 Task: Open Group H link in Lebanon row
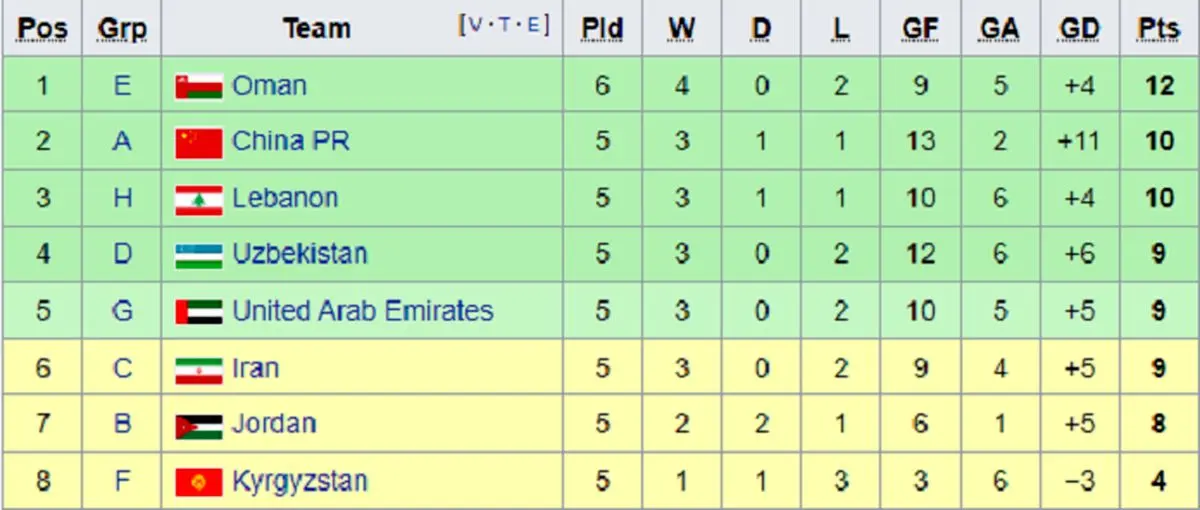coord(122,199)
